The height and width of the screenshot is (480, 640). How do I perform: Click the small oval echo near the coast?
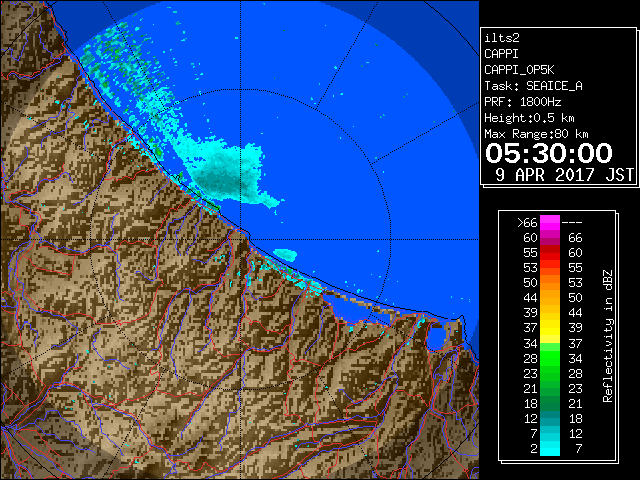(x=285, y=254)
